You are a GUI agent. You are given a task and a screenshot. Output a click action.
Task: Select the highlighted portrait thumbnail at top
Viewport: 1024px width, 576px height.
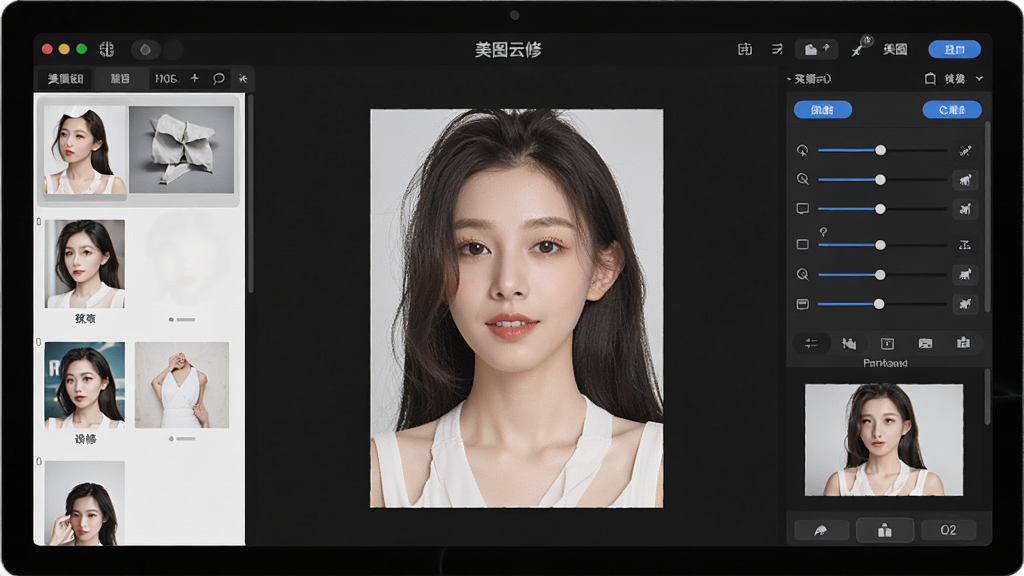(x=84, y=150)
